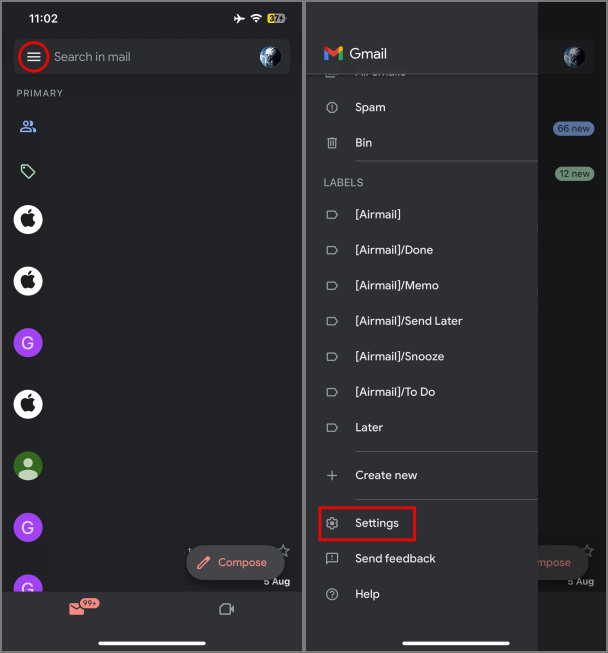Open the Help question mark icon
The height and width of the screenshot is (653, 608).
point(332,594)
